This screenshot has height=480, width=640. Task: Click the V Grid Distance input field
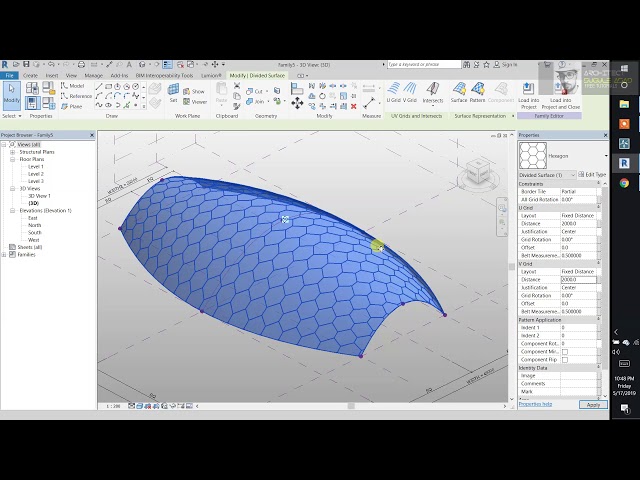[x=578, y=280]
